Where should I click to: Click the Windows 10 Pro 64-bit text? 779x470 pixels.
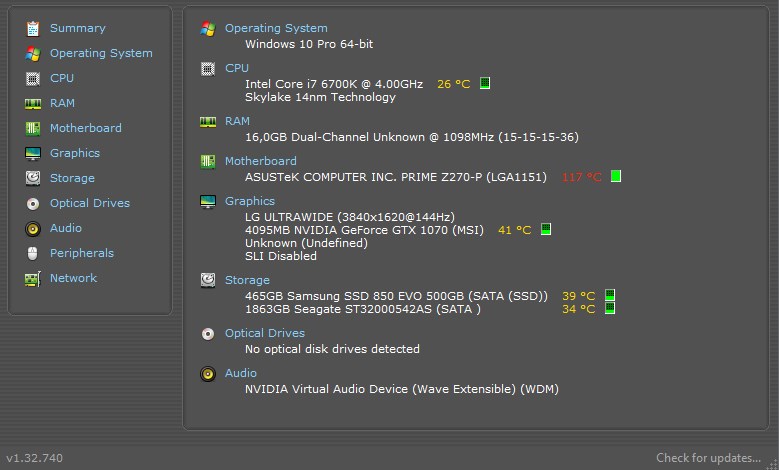[309, 44]
